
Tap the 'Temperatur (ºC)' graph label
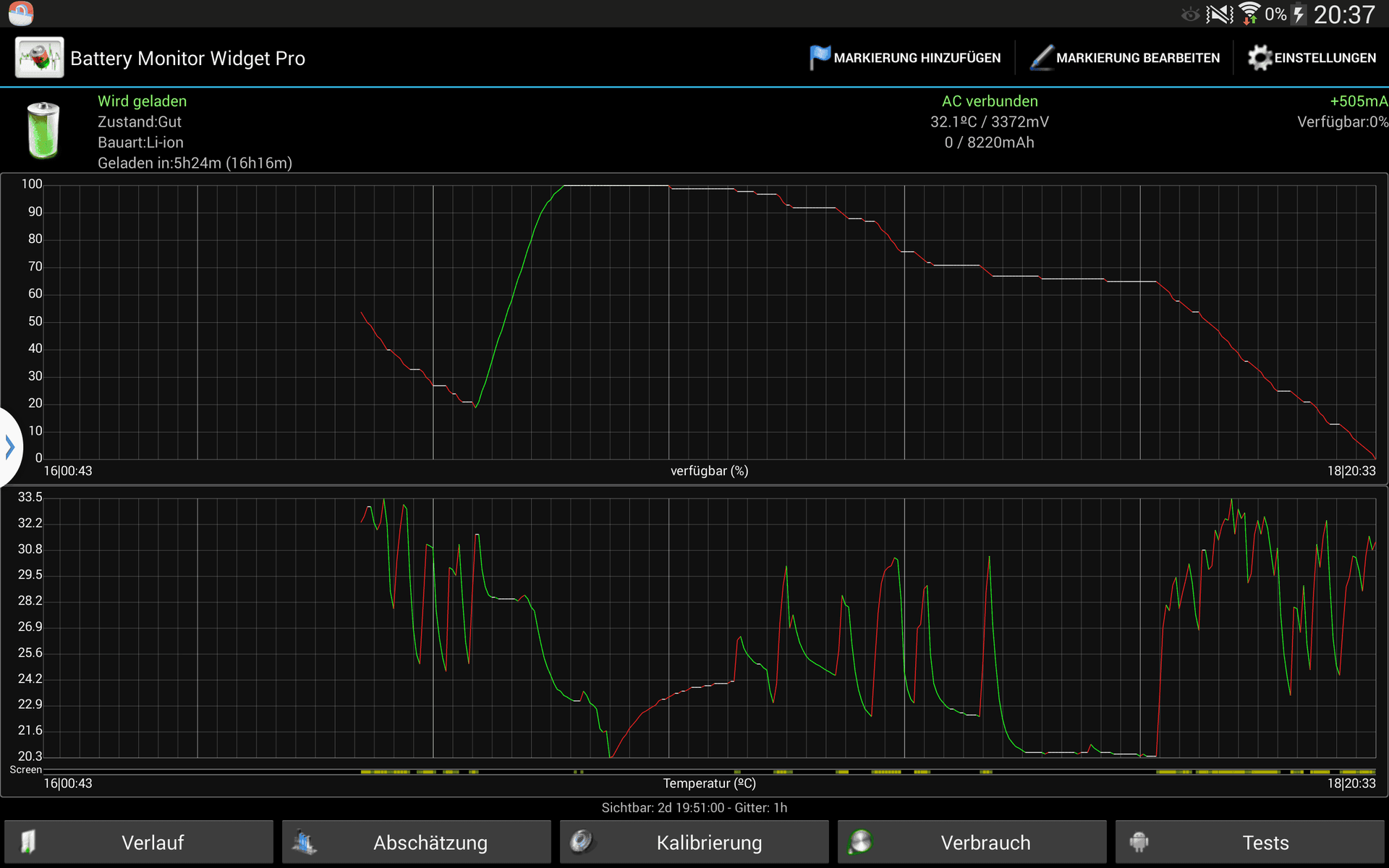[709, 783]
